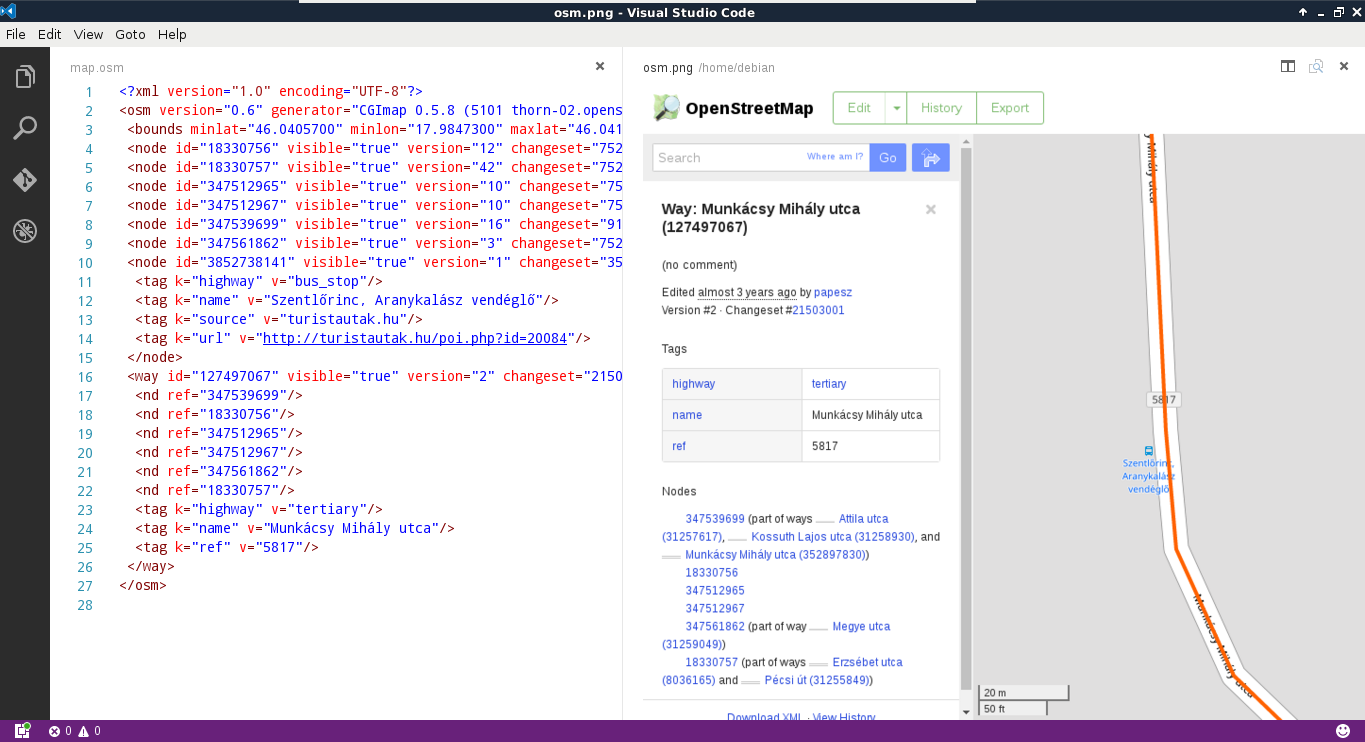Open the Explorer icon in activity bar

pos(25,77)
